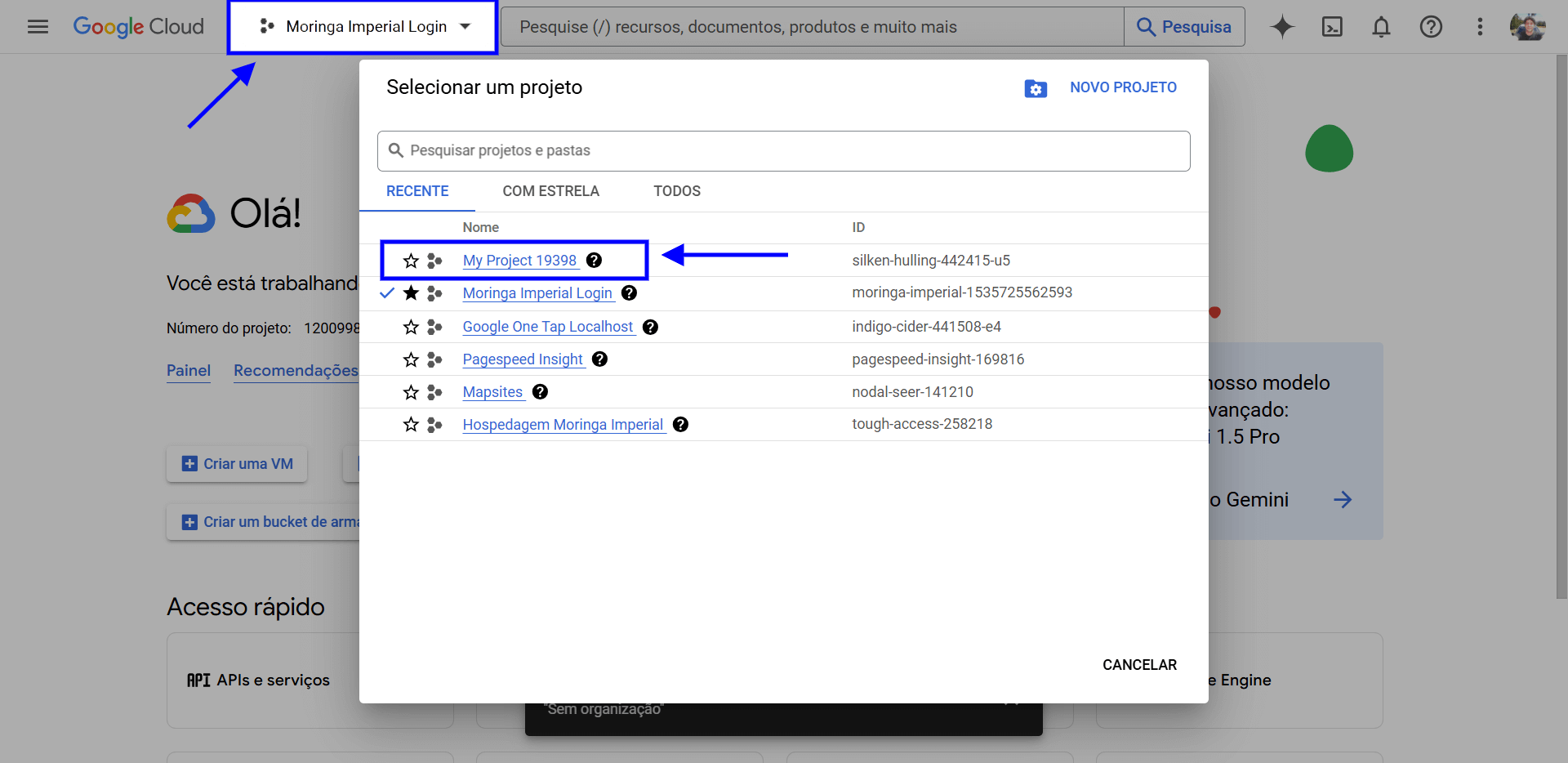Click Criar um bucket de armazenamento button
Screen dimensions: 1568x763
coord(263,522)
